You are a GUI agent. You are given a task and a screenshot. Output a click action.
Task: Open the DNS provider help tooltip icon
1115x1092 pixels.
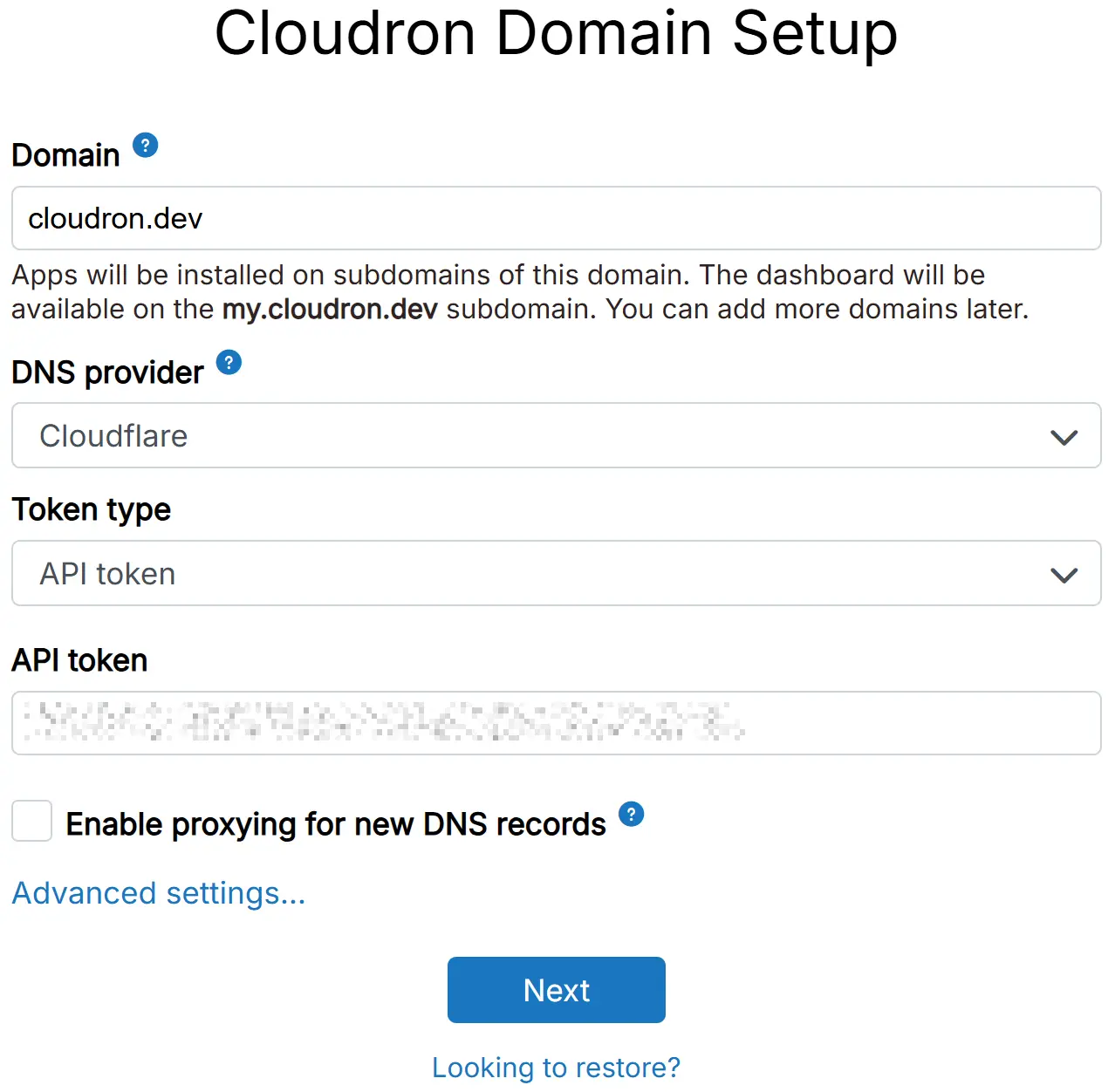click(229, 362)
